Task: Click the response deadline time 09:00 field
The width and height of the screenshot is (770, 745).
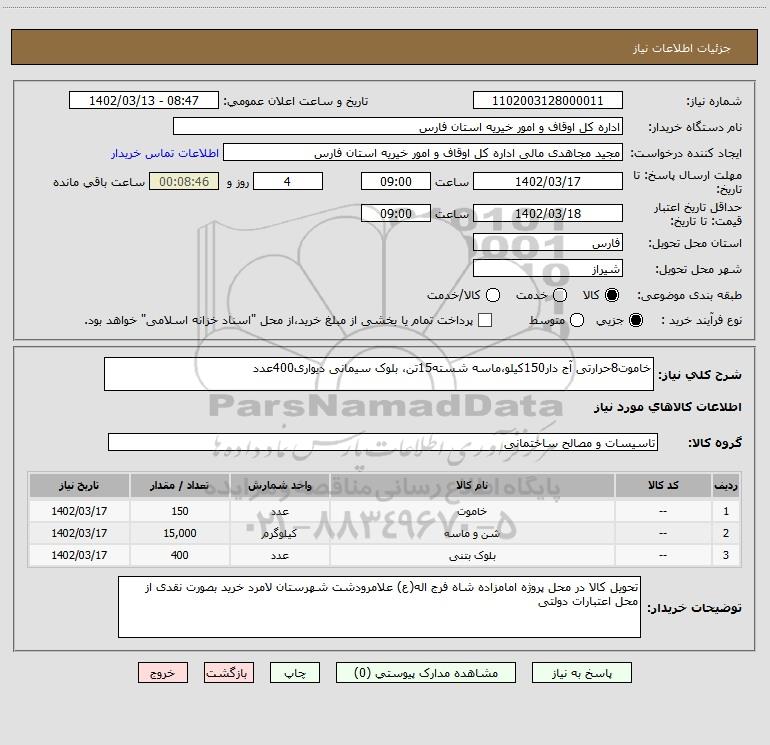Action: pos(396,182)
